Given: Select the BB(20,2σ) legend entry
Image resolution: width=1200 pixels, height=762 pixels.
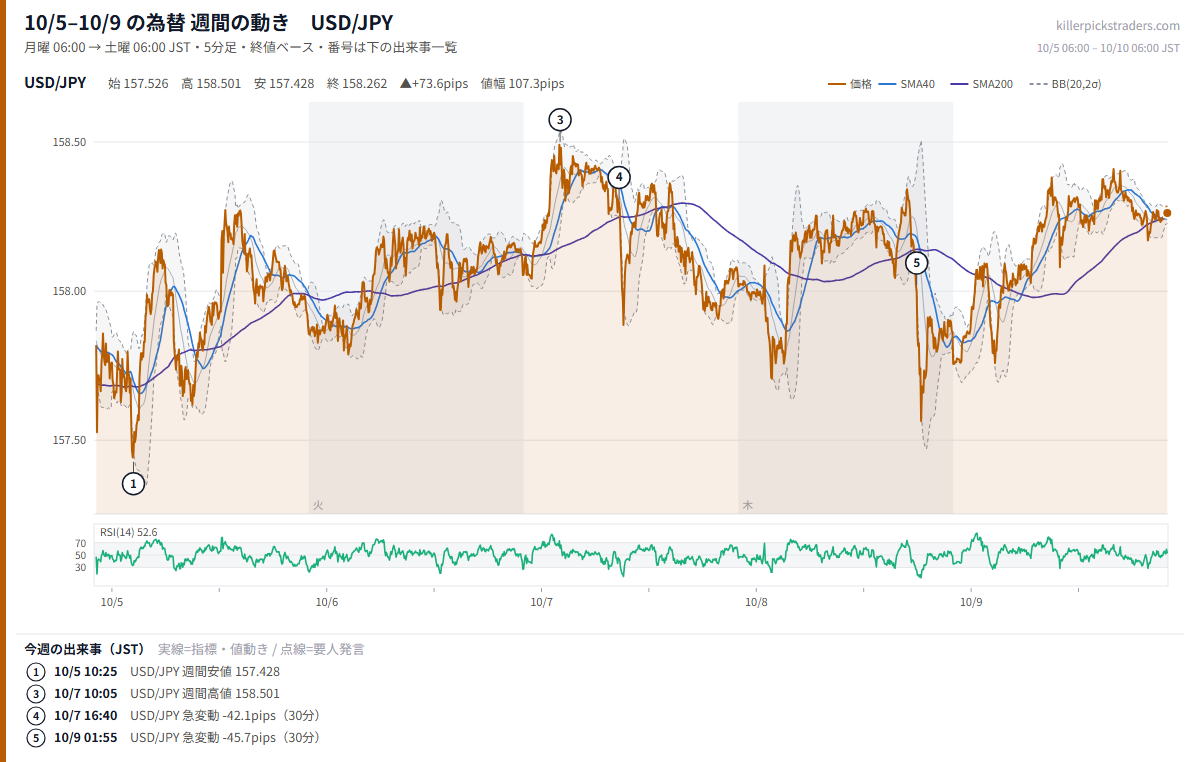Looking at the screenshot, I should click(x=1064, y=84).
